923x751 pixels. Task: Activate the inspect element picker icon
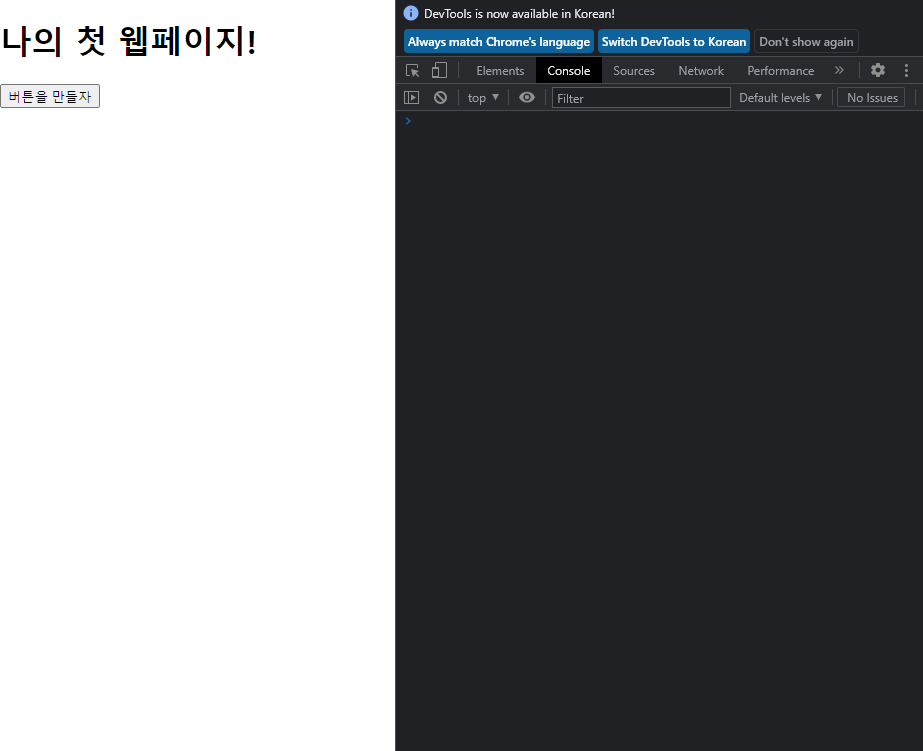(413, 71)
